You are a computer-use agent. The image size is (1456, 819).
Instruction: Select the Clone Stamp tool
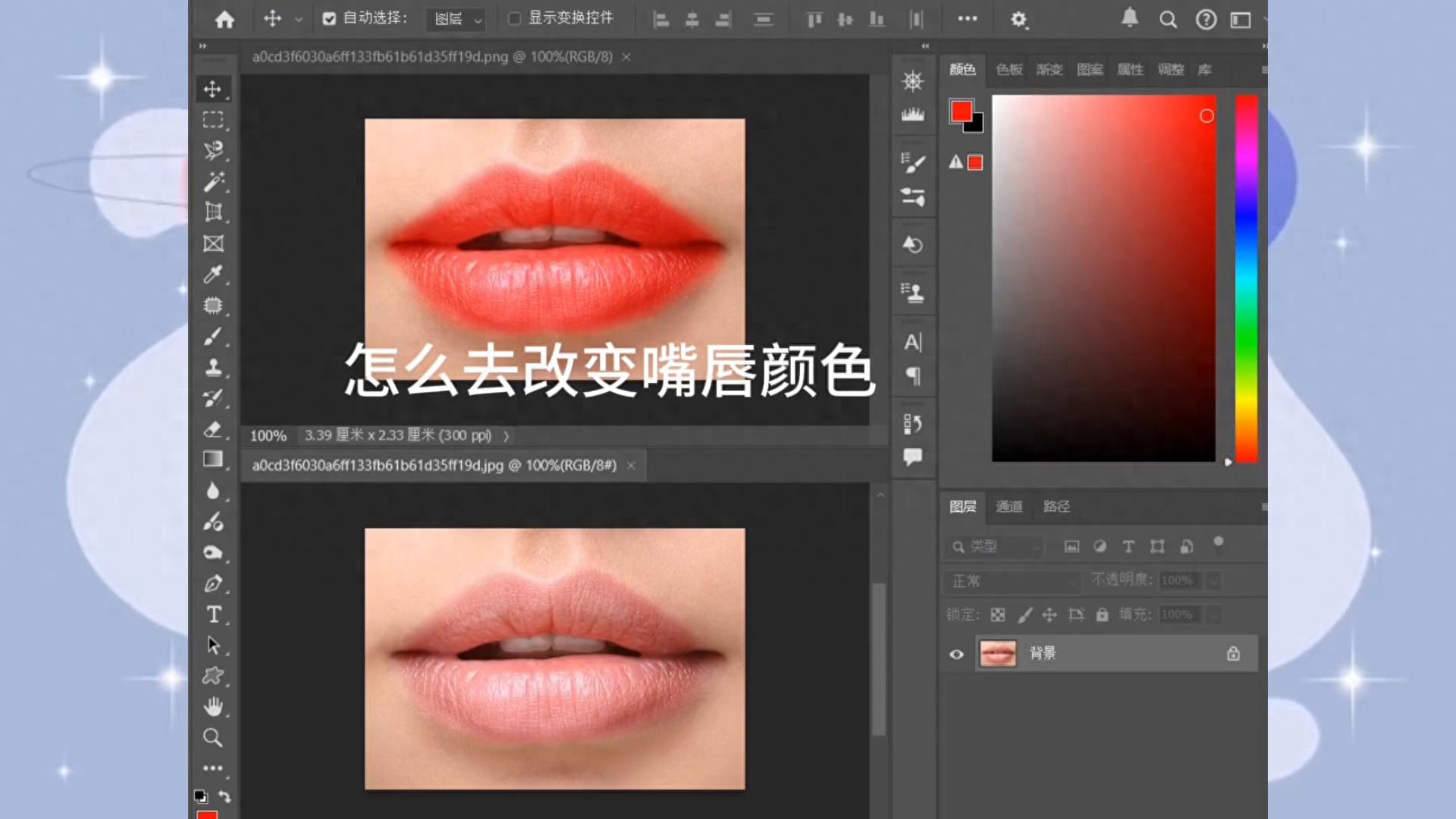tap(213, 367)
